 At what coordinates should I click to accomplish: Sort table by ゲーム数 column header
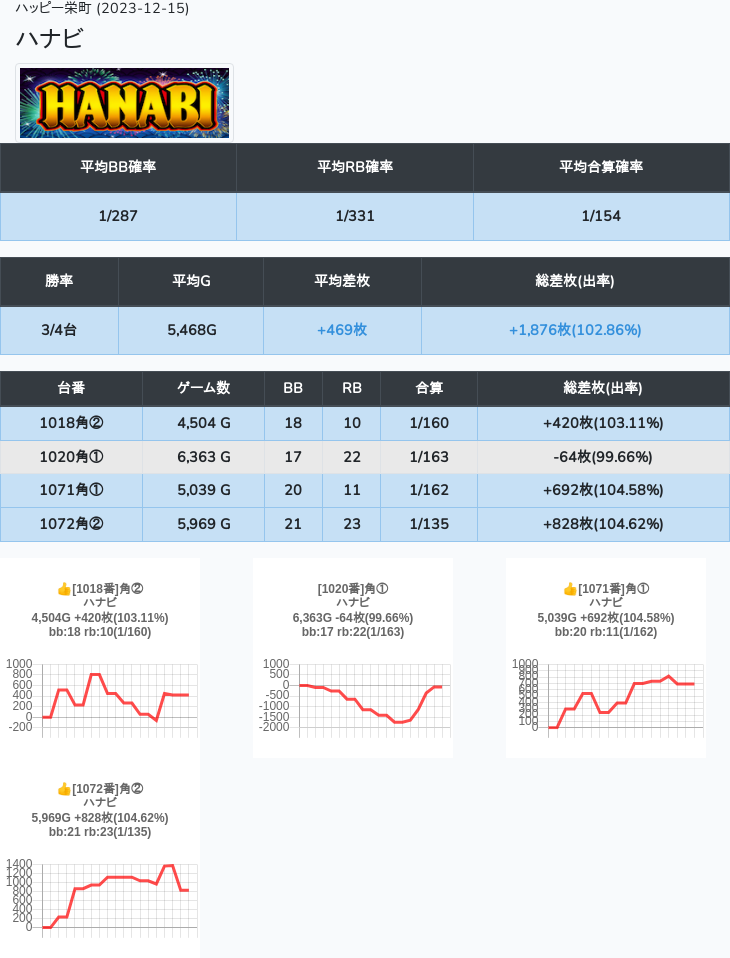pyautogui.click(x=204, y=388)
